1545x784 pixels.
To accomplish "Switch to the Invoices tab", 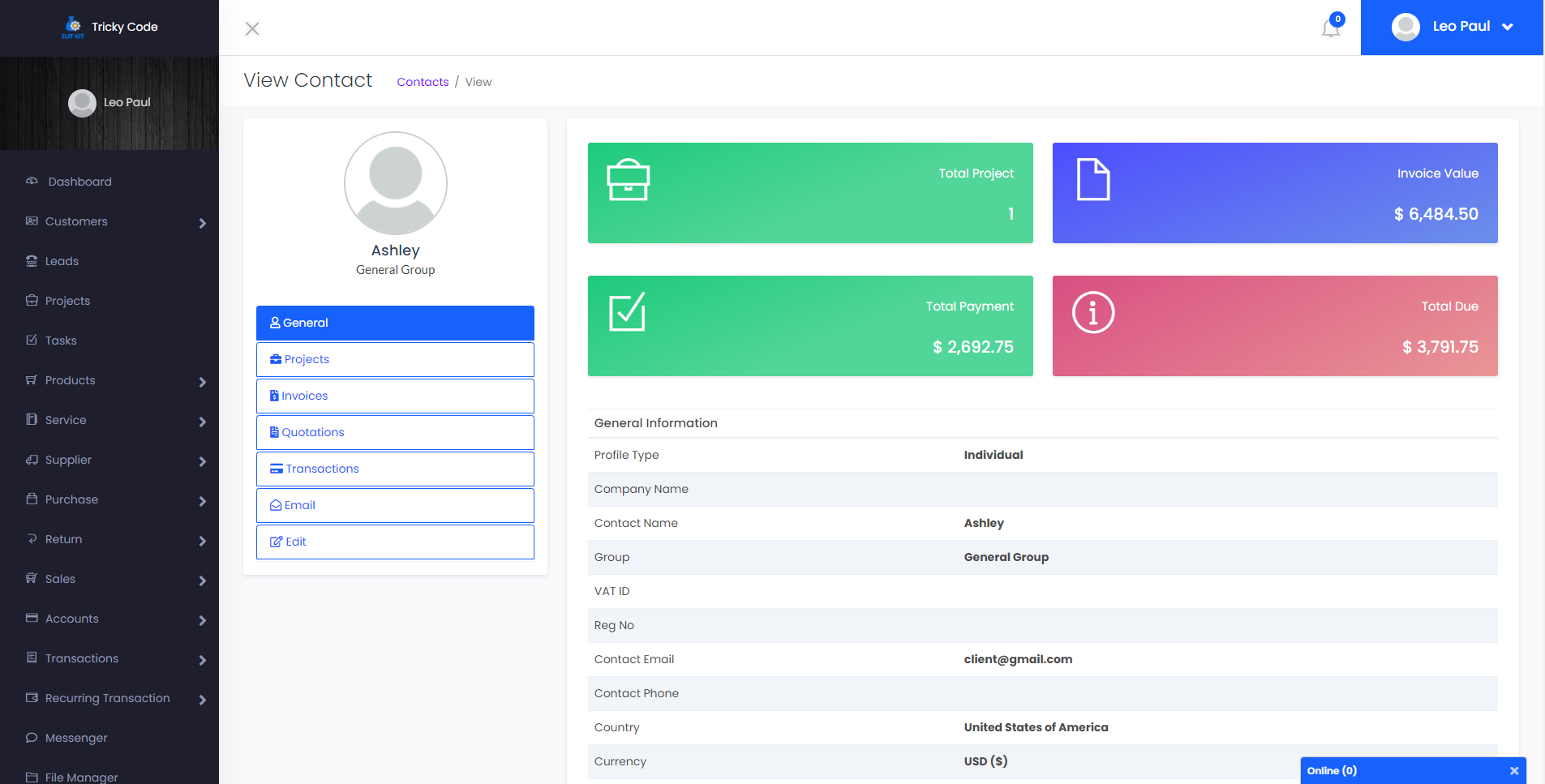I will pyautogui.click(x=395, y=396).
